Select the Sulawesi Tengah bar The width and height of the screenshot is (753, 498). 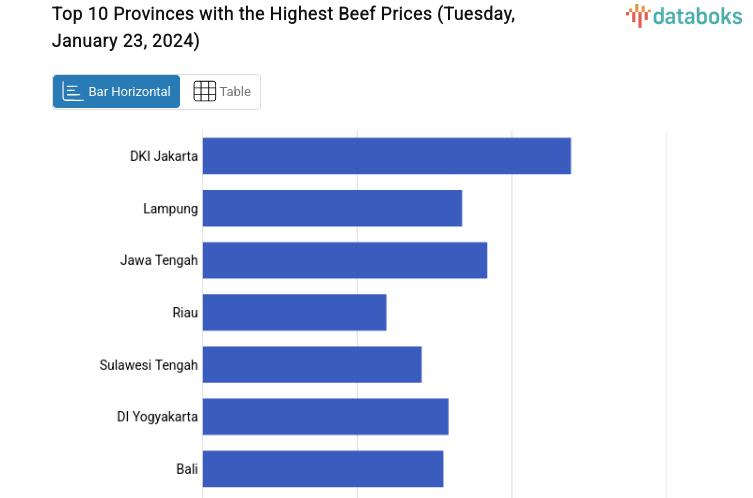tap(312, 365)
